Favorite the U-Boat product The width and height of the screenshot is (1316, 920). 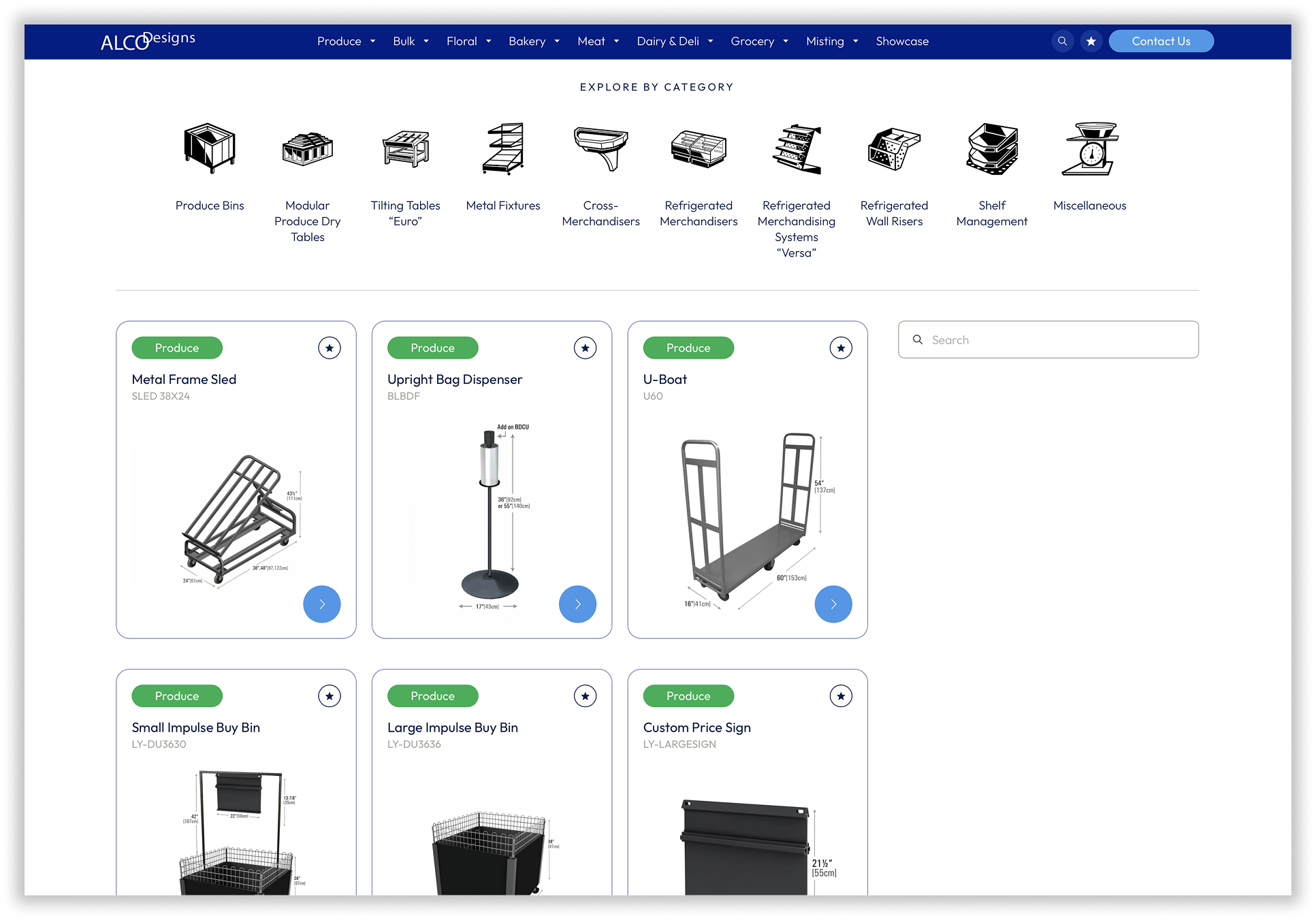coord(841,348)
